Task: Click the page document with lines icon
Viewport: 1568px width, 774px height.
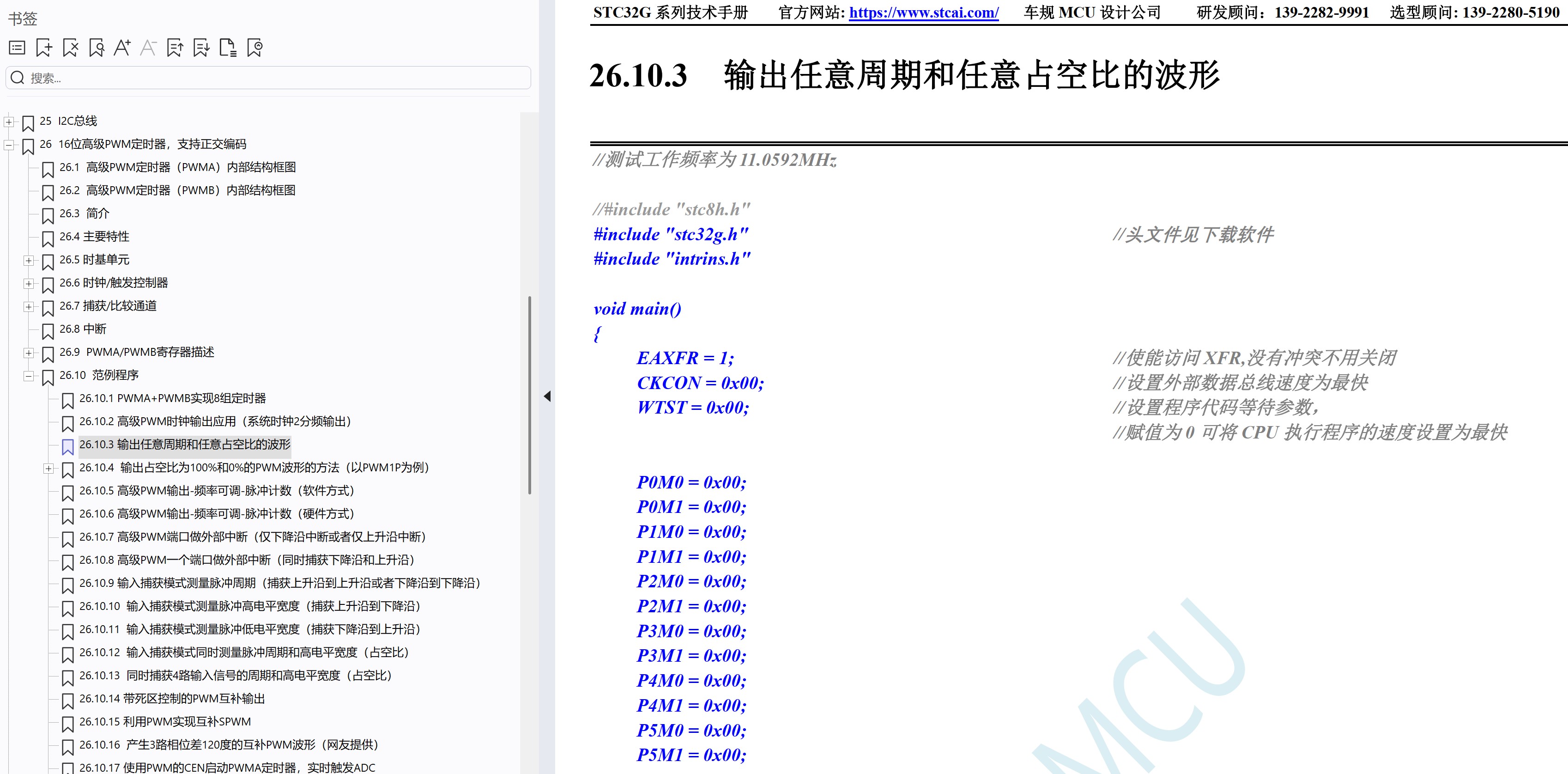Action: pos(228,48)
